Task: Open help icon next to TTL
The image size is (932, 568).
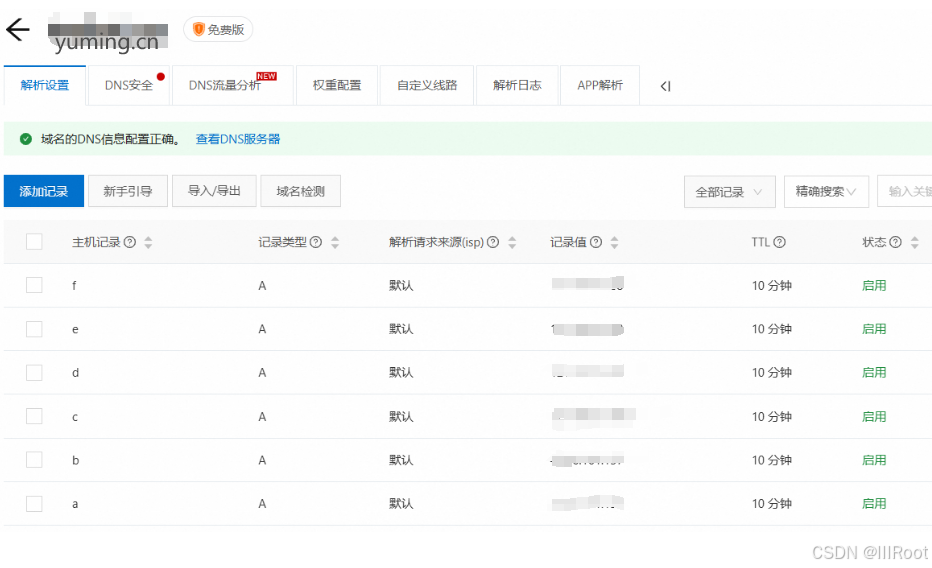Action: click(x=779, y=242)
